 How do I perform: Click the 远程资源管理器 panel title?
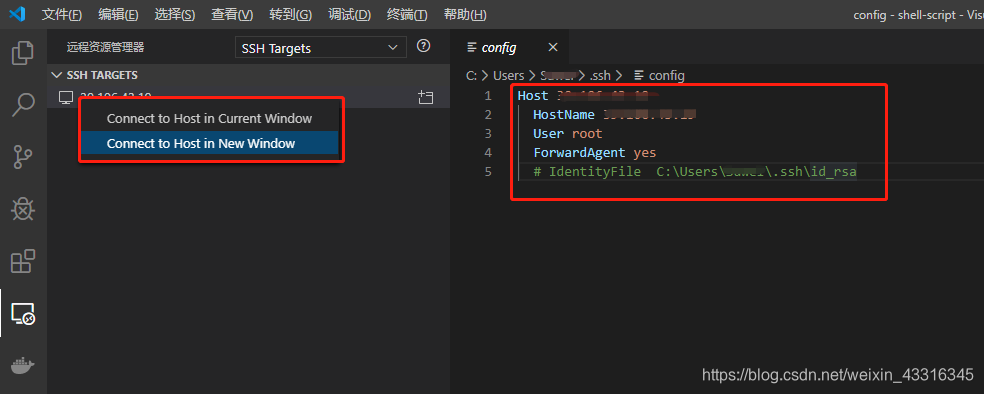(x=105, y=47)
